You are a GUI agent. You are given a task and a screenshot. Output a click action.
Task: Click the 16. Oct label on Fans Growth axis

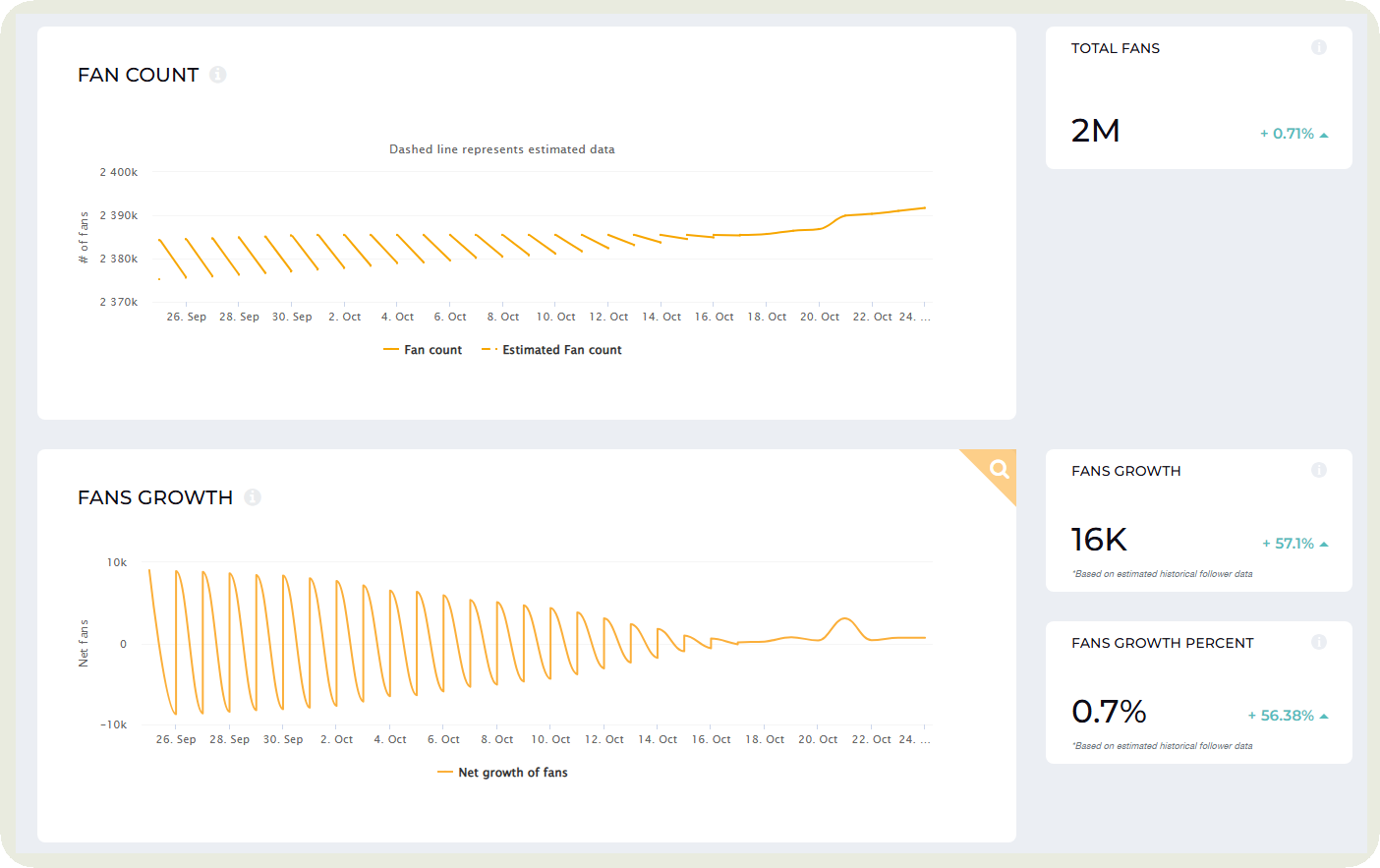[711, 738]
